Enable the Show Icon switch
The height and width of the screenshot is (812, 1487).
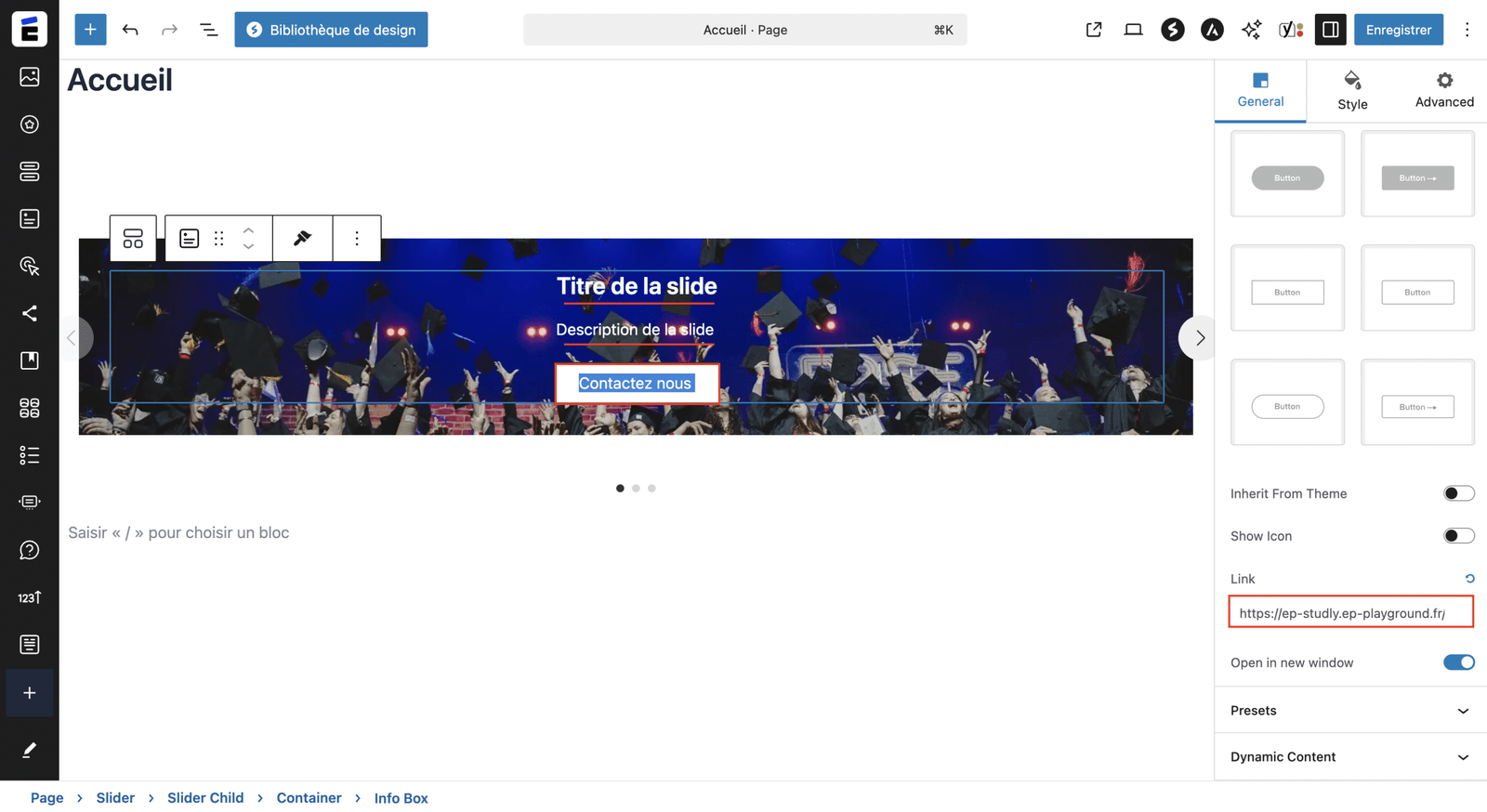tap(1458, 535)
